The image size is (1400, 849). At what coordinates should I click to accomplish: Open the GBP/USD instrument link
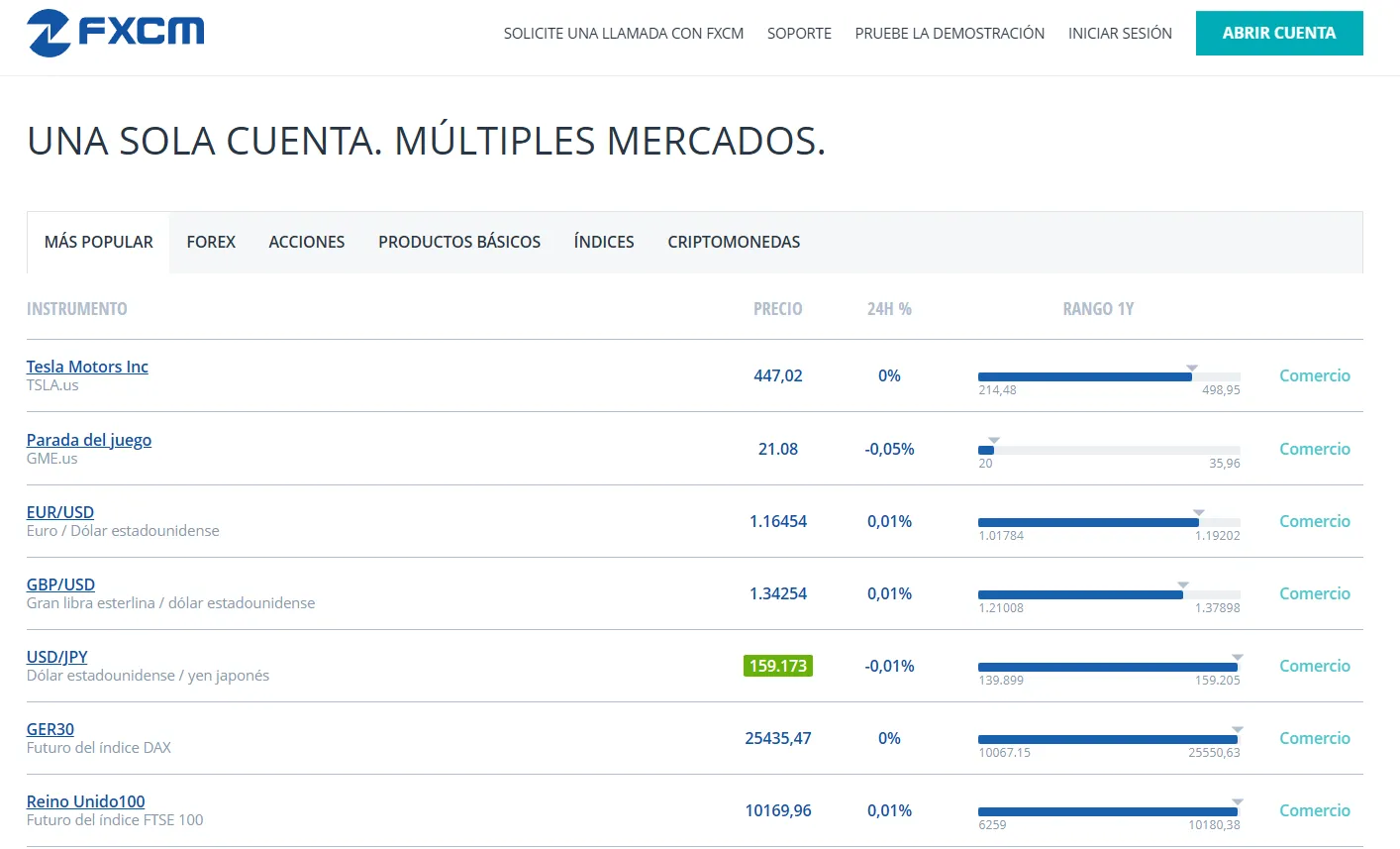tap(60, 584)
